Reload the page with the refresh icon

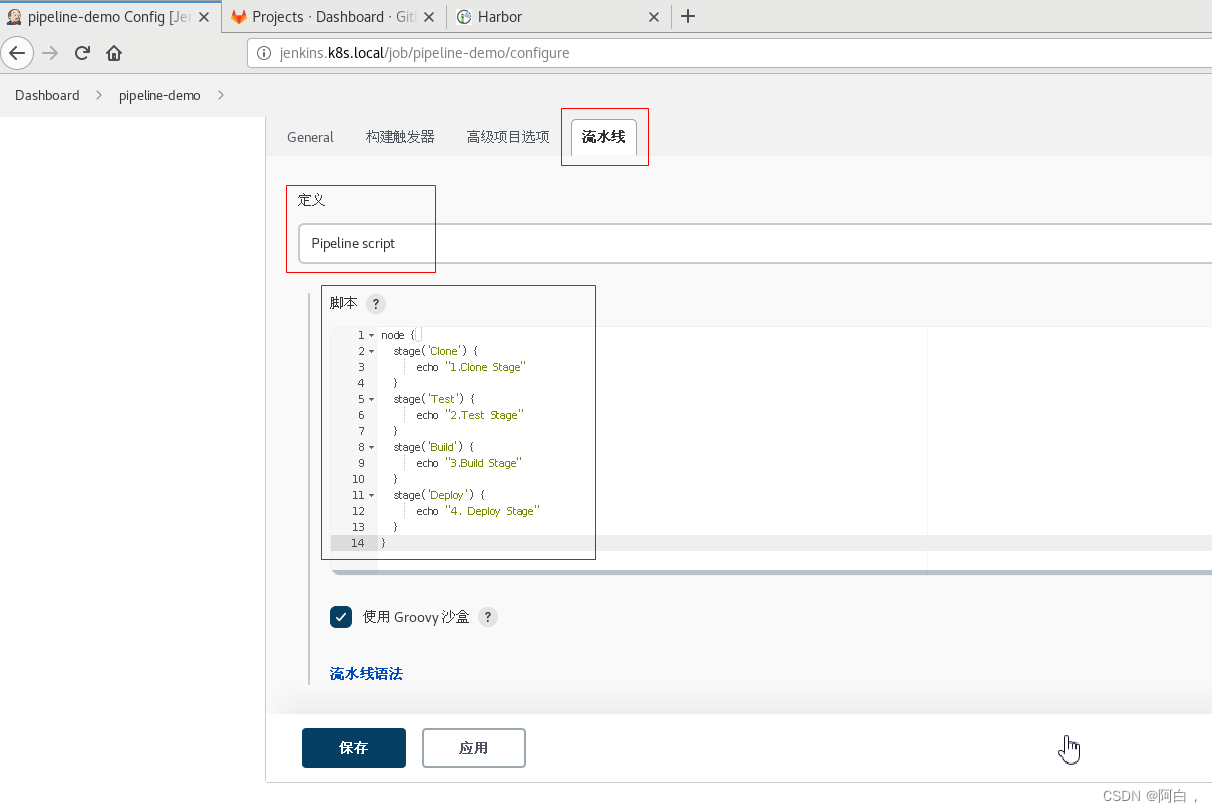83,53
